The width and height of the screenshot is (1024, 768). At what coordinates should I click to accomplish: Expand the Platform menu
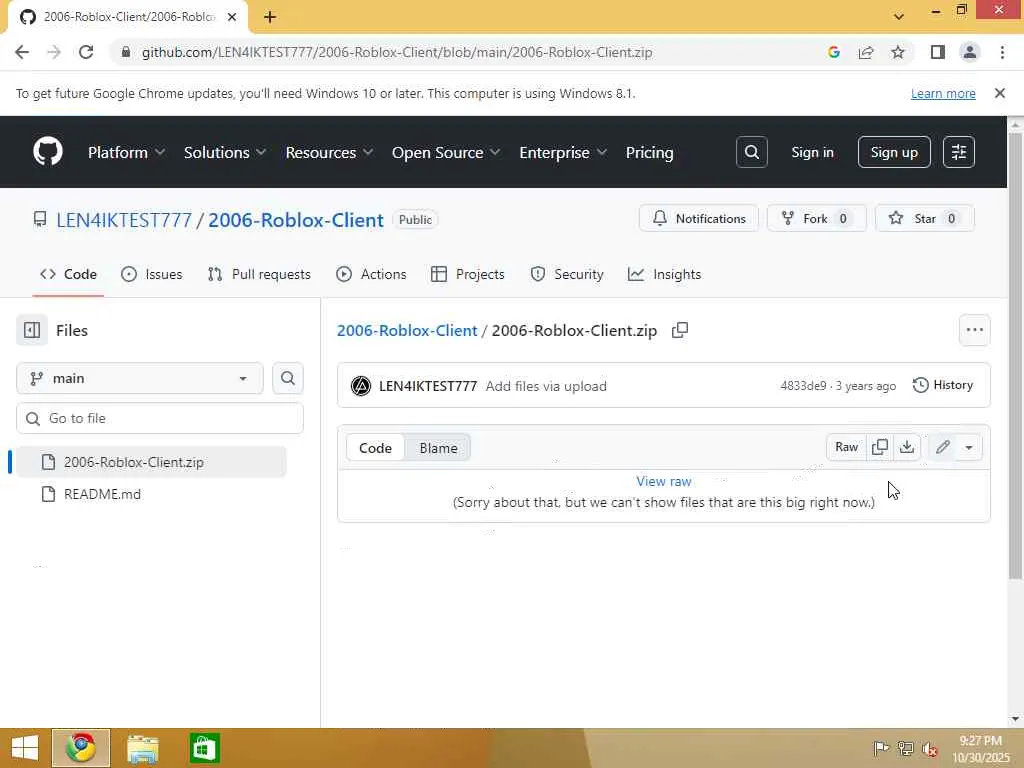pyautogui.click(x=126, y=152)
